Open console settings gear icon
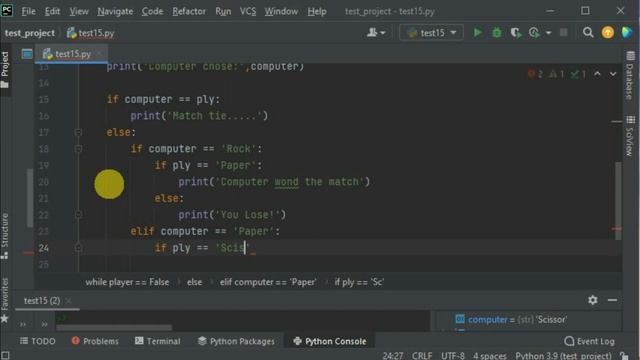Image resolution: width=640 pixels, height=360 pixels. point(593,300)
